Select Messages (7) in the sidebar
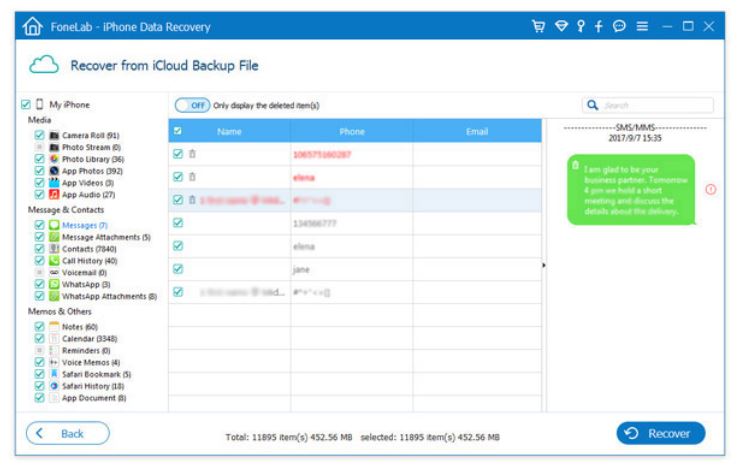 pos(84,225)
